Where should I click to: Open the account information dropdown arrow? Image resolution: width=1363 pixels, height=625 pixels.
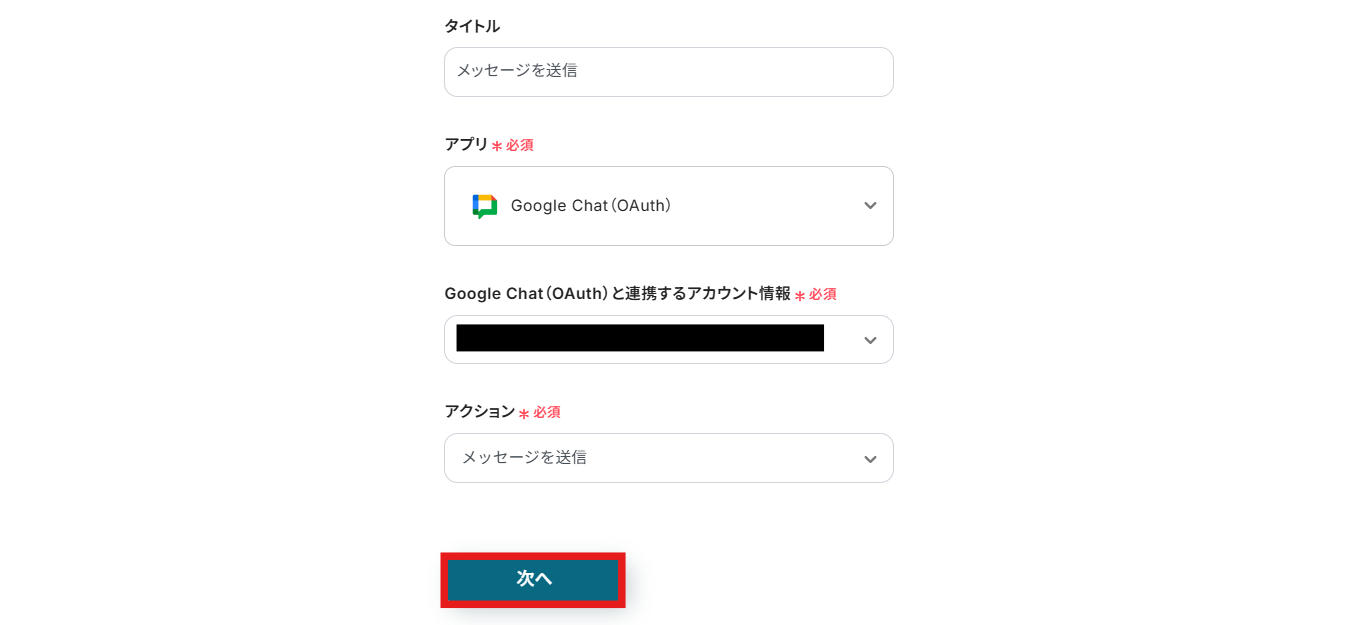[x=870, y=340]
